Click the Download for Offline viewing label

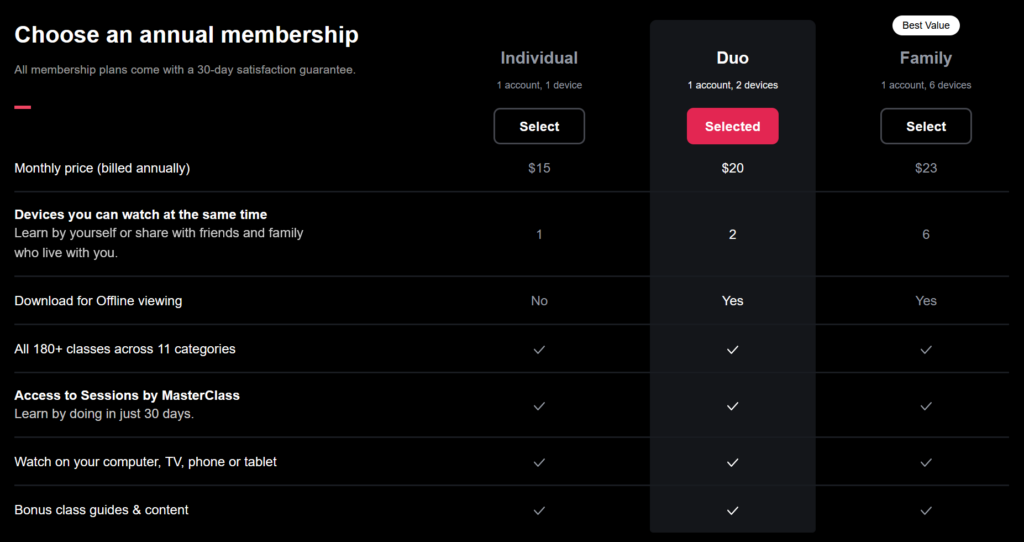(98, 301)
